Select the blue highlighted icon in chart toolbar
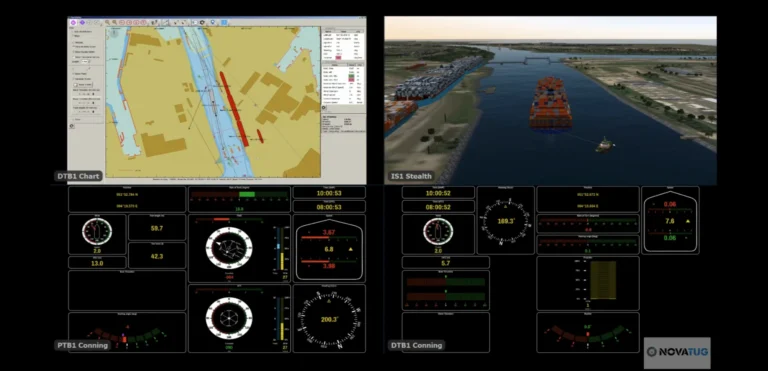Image resolution: width=768 pixels, height=371 pixels. pyautogui.click(x=224, y=23)
